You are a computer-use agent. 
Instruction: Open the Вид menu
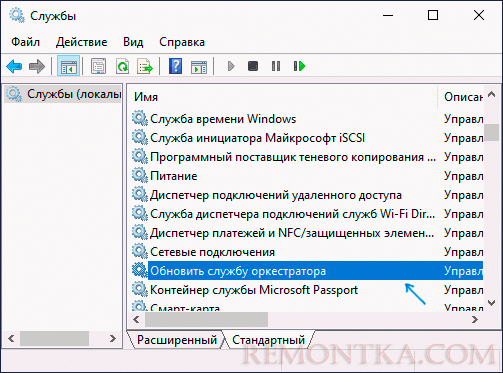[133, 42]
